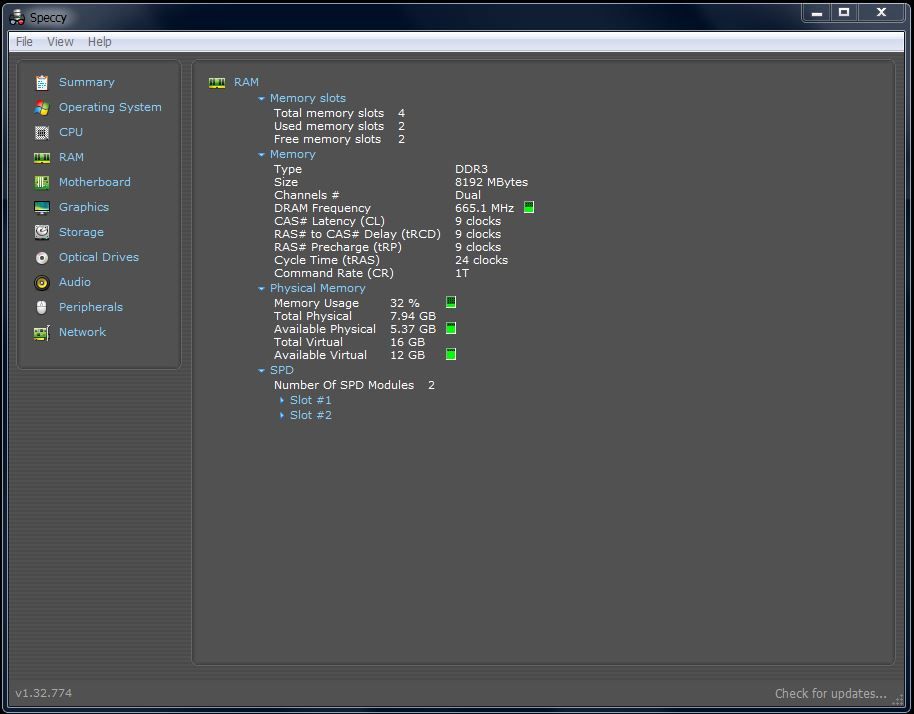Collapse the Memory slots section
The image size is (914, 714).
pyautogui.click(x=261, y=99)
